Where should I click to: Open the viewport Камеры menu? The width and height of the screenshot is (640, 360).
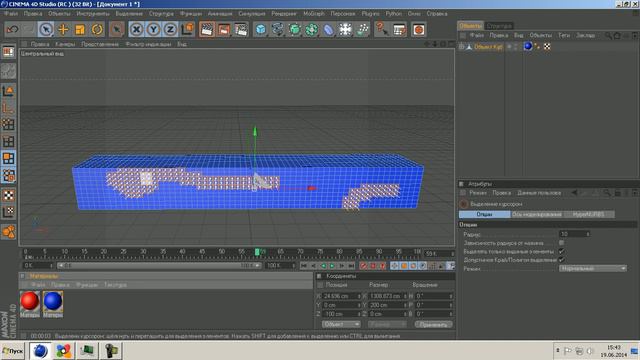coord(65,44)
